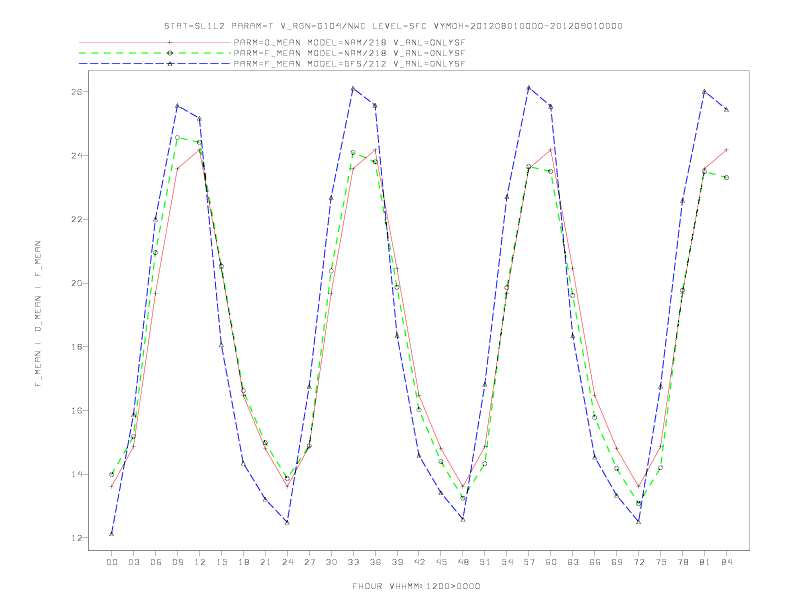792x612 pixels.
Task: Click x-axis tick label 06
Action: tap(156, 562)
